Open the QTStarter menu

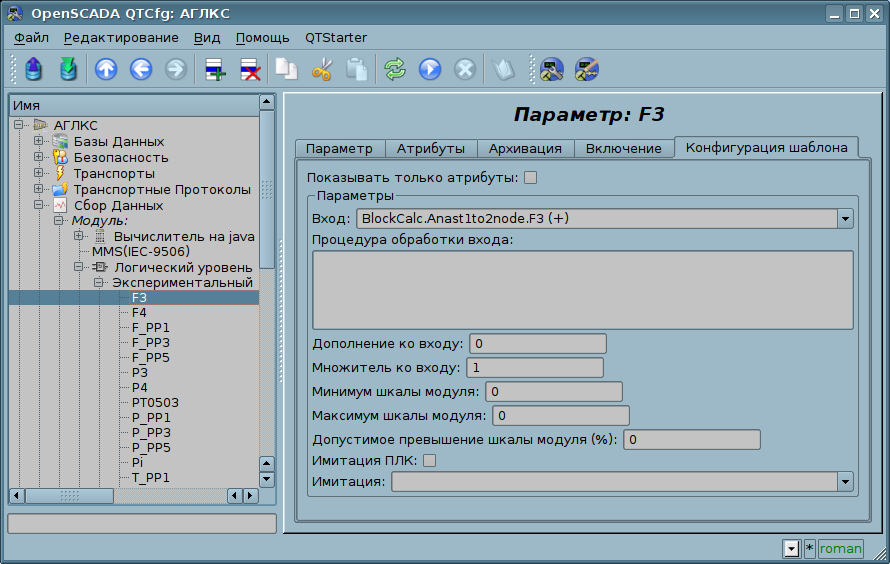(336, 37)
